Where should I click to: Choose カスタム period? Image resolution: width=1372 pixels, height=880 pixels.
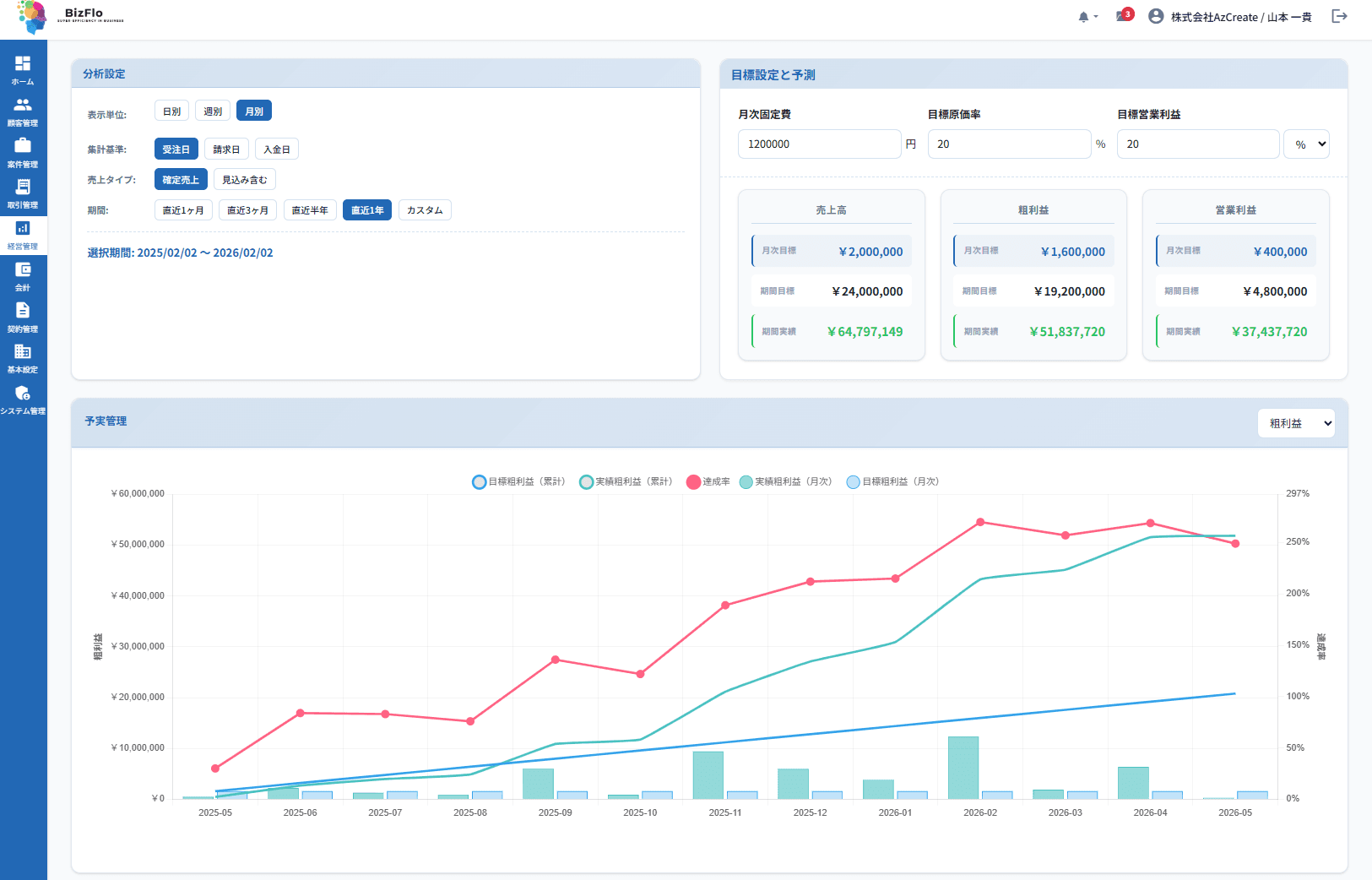coord(425,210)
